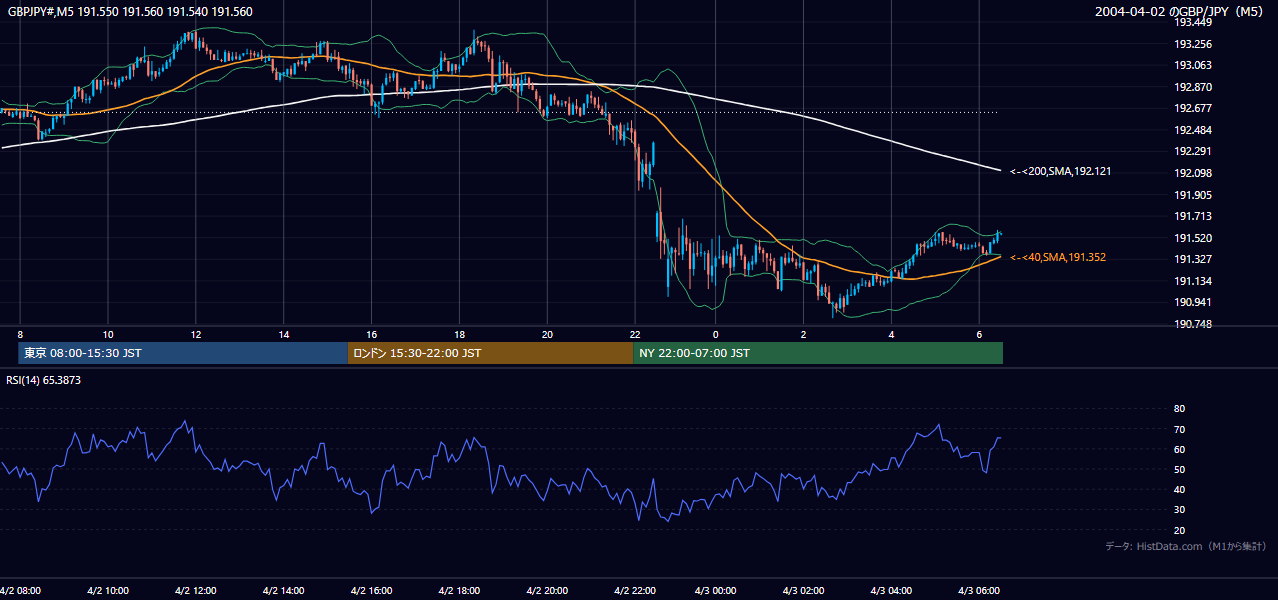Viewport: 1278px width, 600px height.
Task: Click RSI axis level 50
Action: [x=1179, y=469]
